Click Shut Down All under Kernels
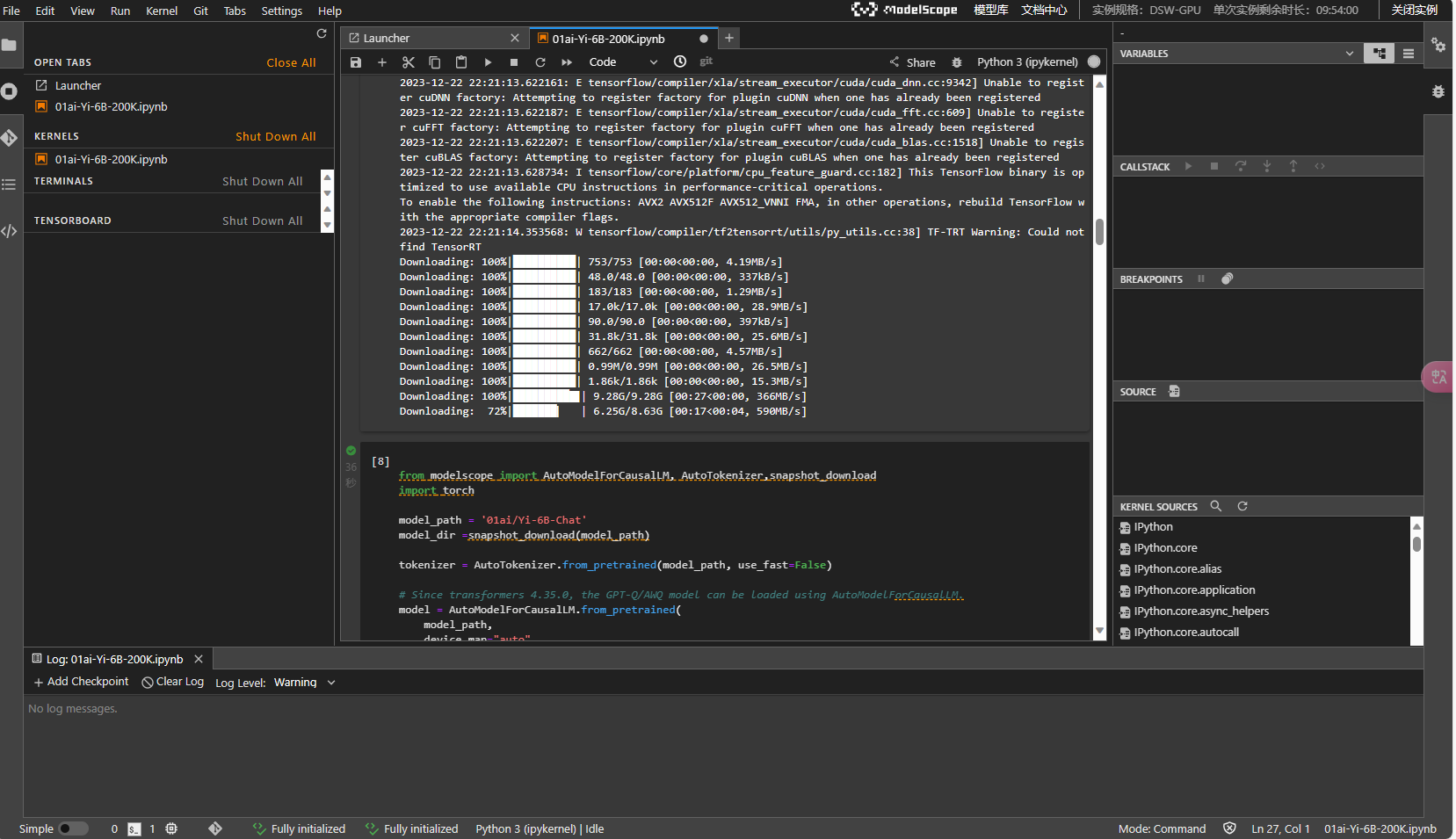 275,136
